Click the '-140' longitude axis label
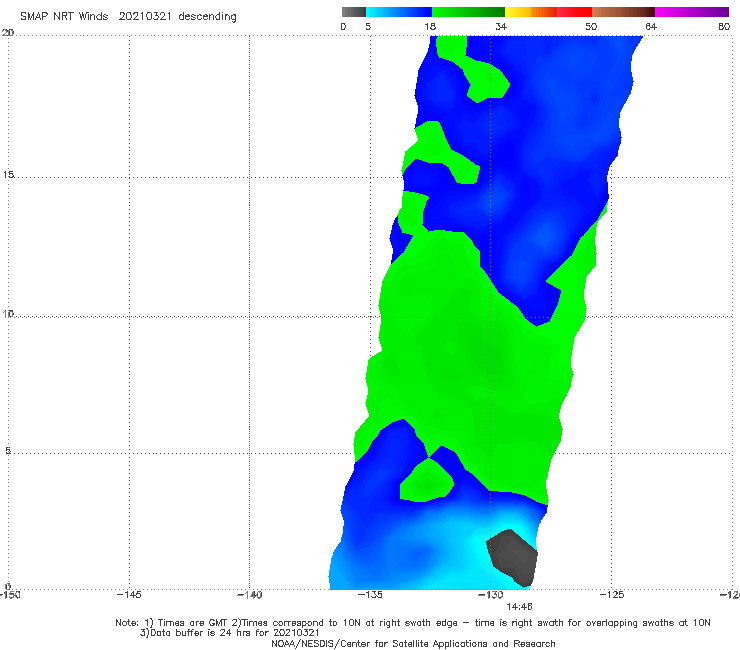 [249, 594]
